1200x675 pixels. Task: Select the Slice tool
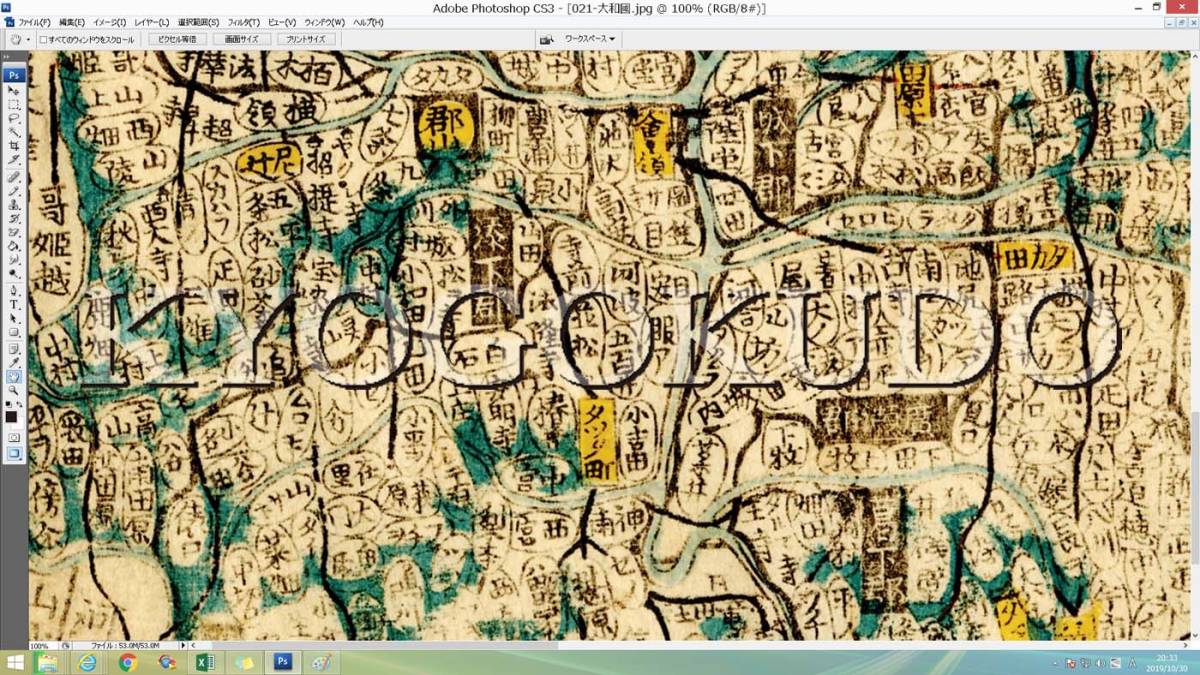click(14, 158)
